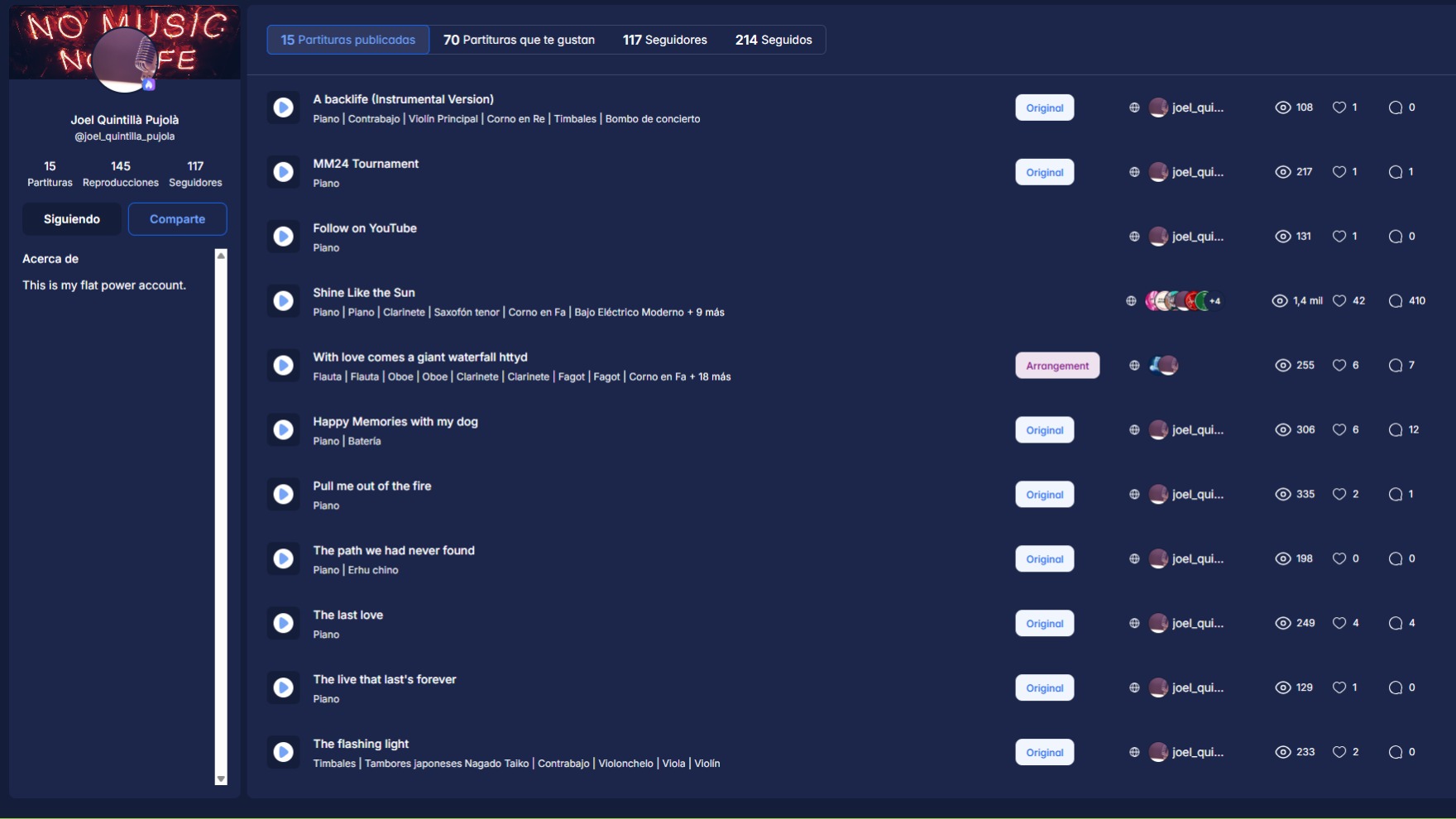
Task: Like 'With love comes a giant waterfall httyd'
Action: [x=1339, y=366]
